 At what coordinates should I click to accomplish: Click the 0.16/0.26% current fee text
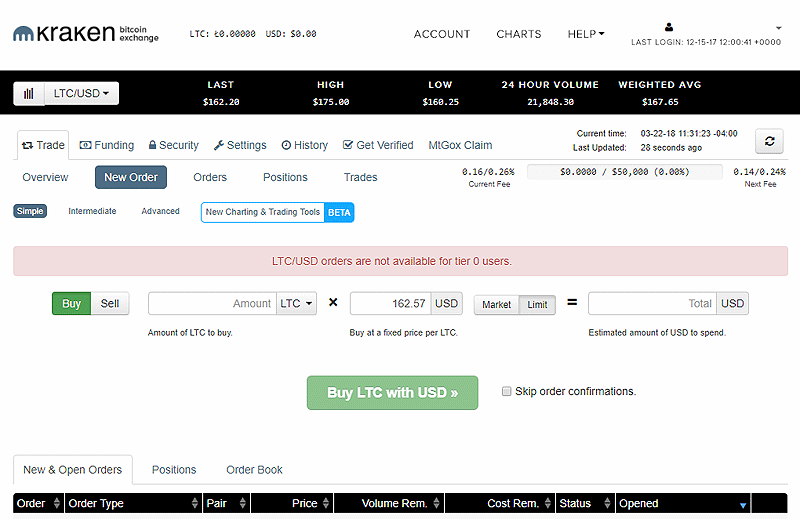[488, 172]
